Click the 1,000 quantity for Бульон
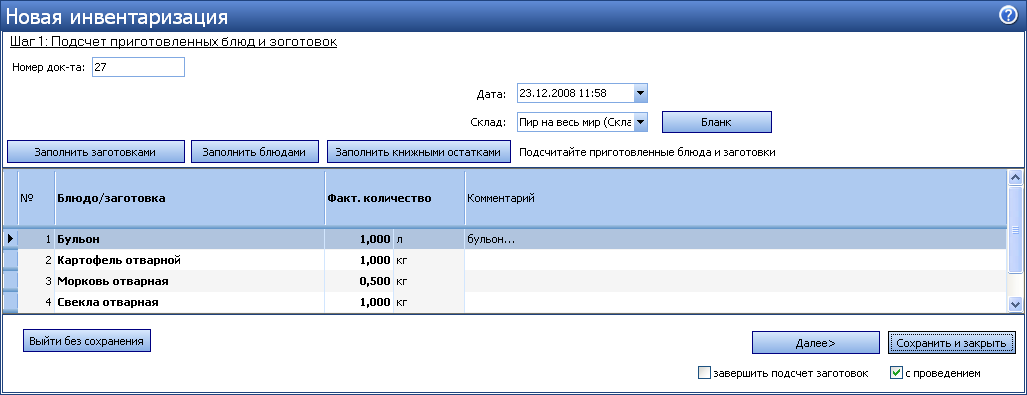Image resolution: width=1027 pixels, height=395 pixels. [359, 239]
